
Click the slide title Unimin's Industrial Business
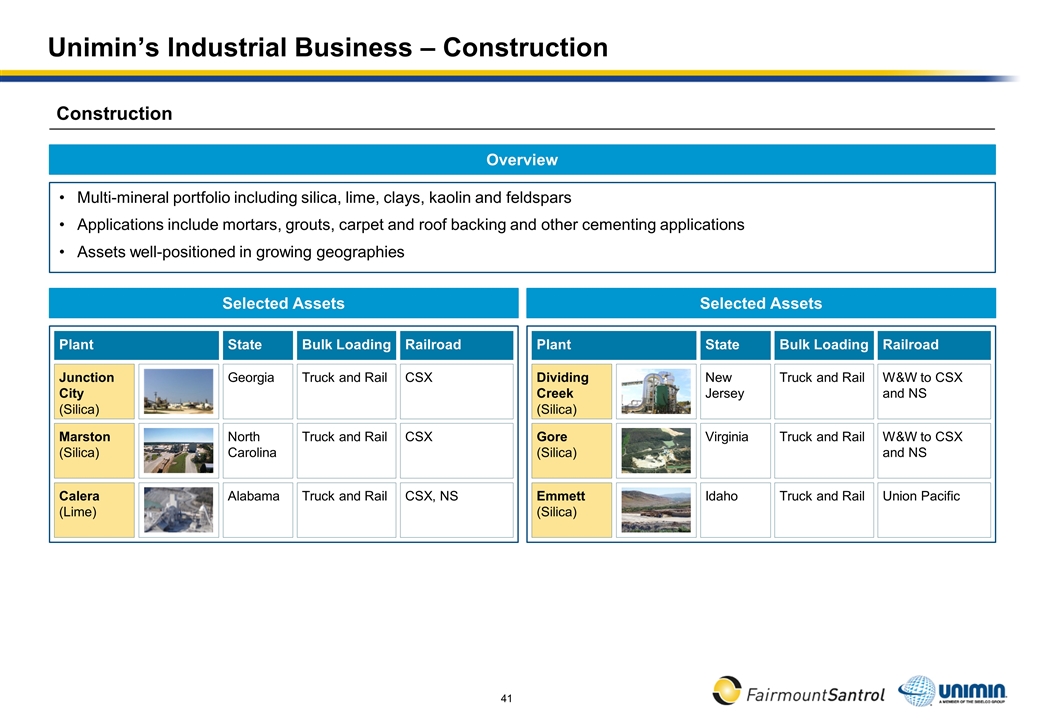328,47
